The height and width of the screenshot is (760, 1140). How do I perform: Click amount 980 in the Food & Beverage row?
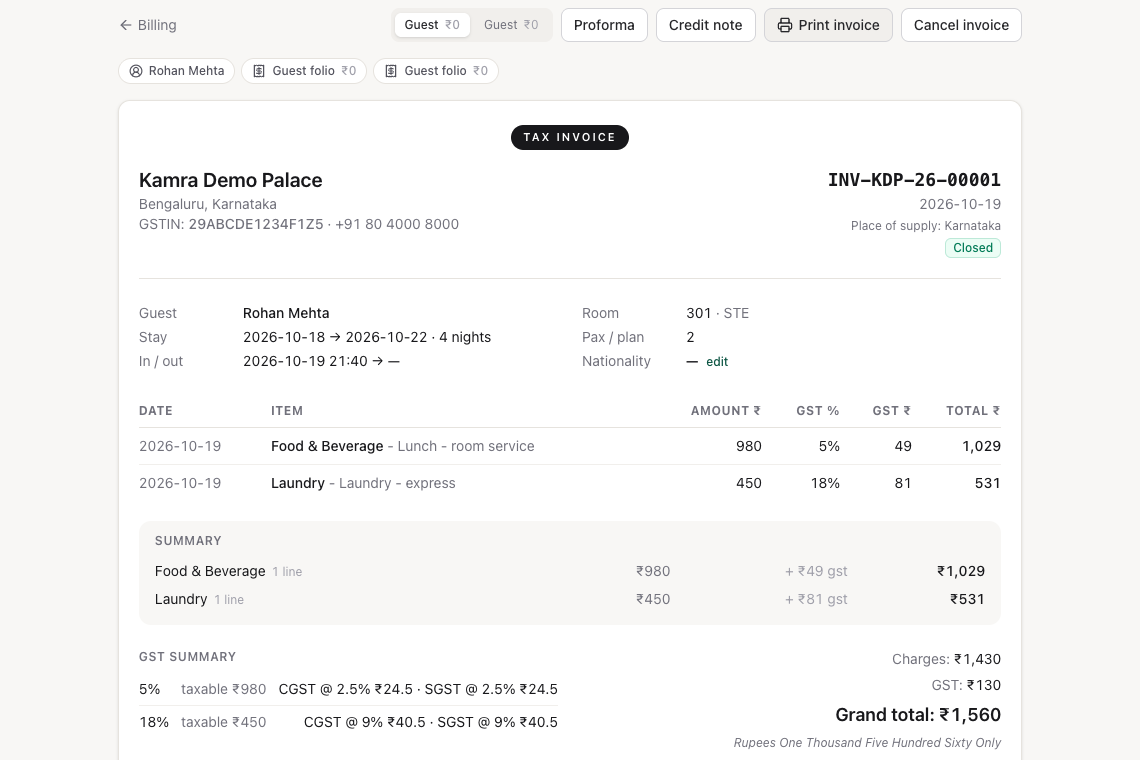click(x=749, y=447)
